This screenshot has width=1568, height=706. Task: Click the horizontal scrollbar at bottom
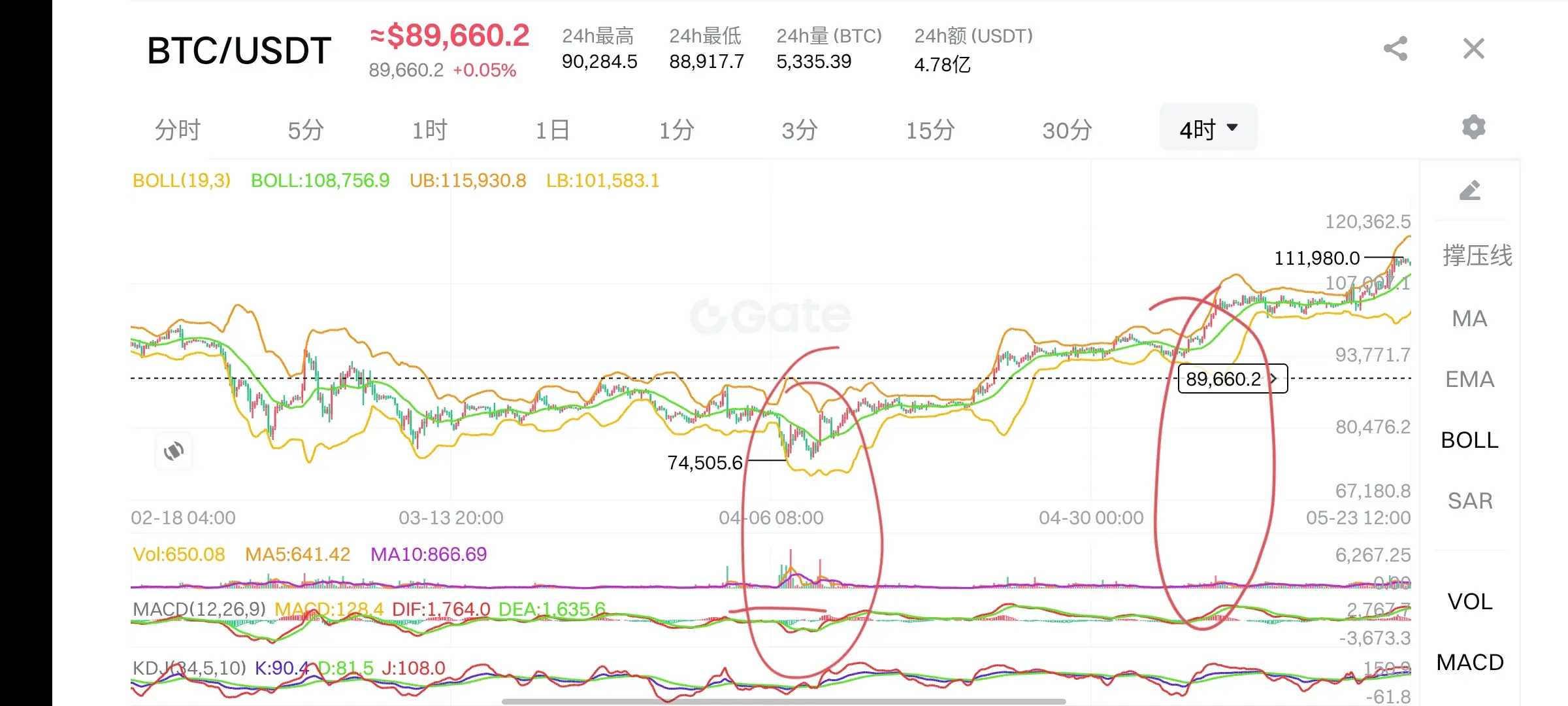tap(783, 701)
